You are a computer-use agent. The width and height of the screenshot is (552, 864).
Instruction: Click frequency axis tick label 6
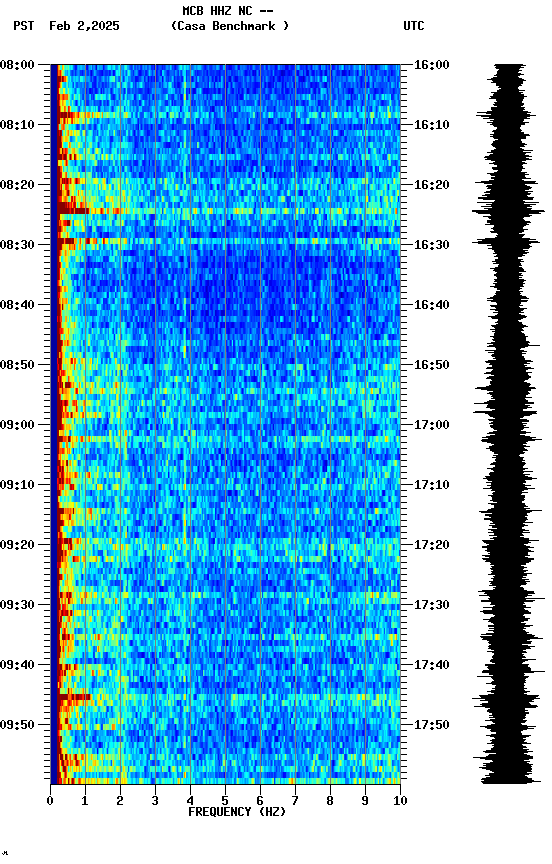(260, 801)
